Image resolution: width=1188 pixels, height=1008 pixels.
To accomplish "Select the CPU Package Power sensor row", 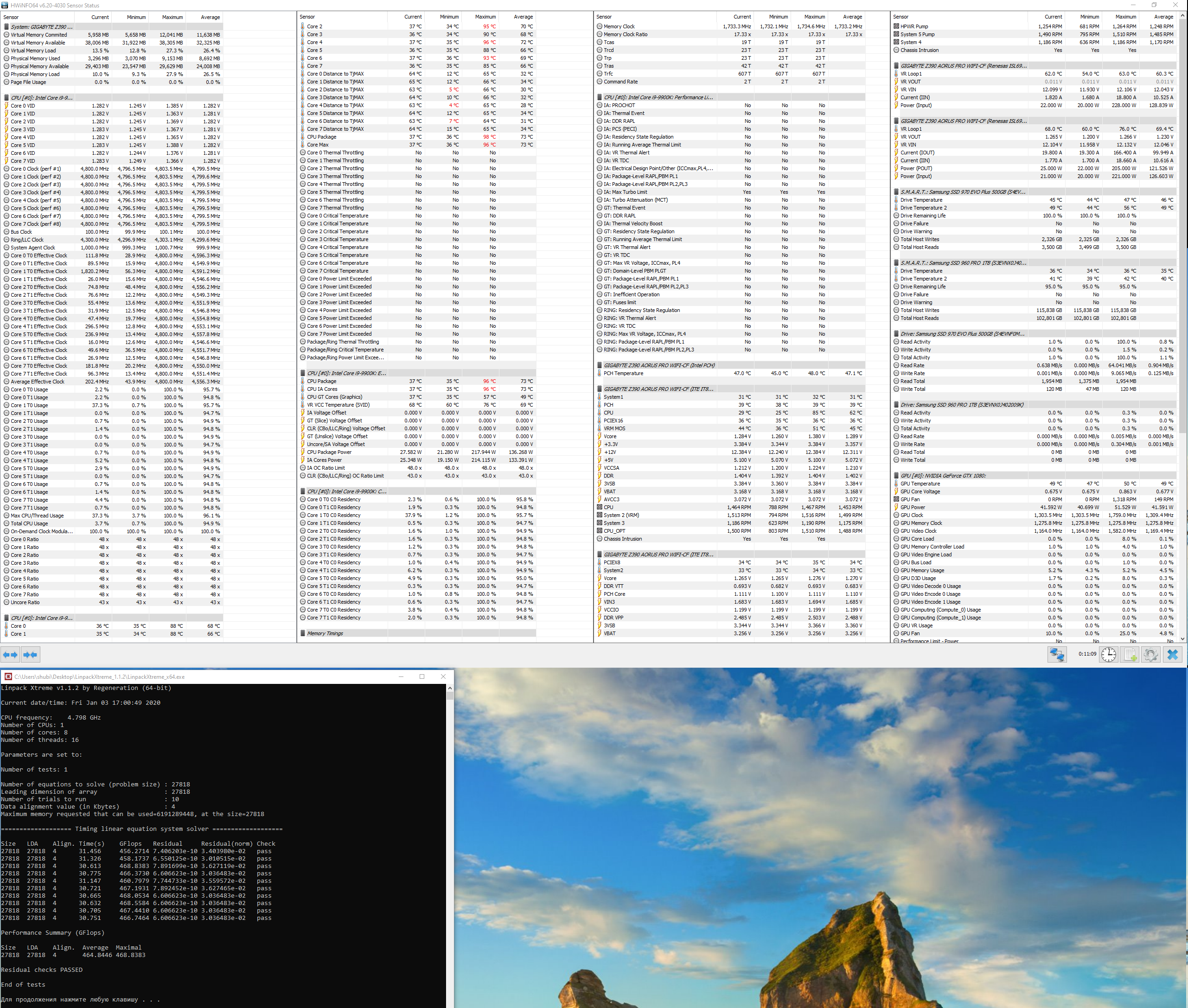I will point(329,452).
